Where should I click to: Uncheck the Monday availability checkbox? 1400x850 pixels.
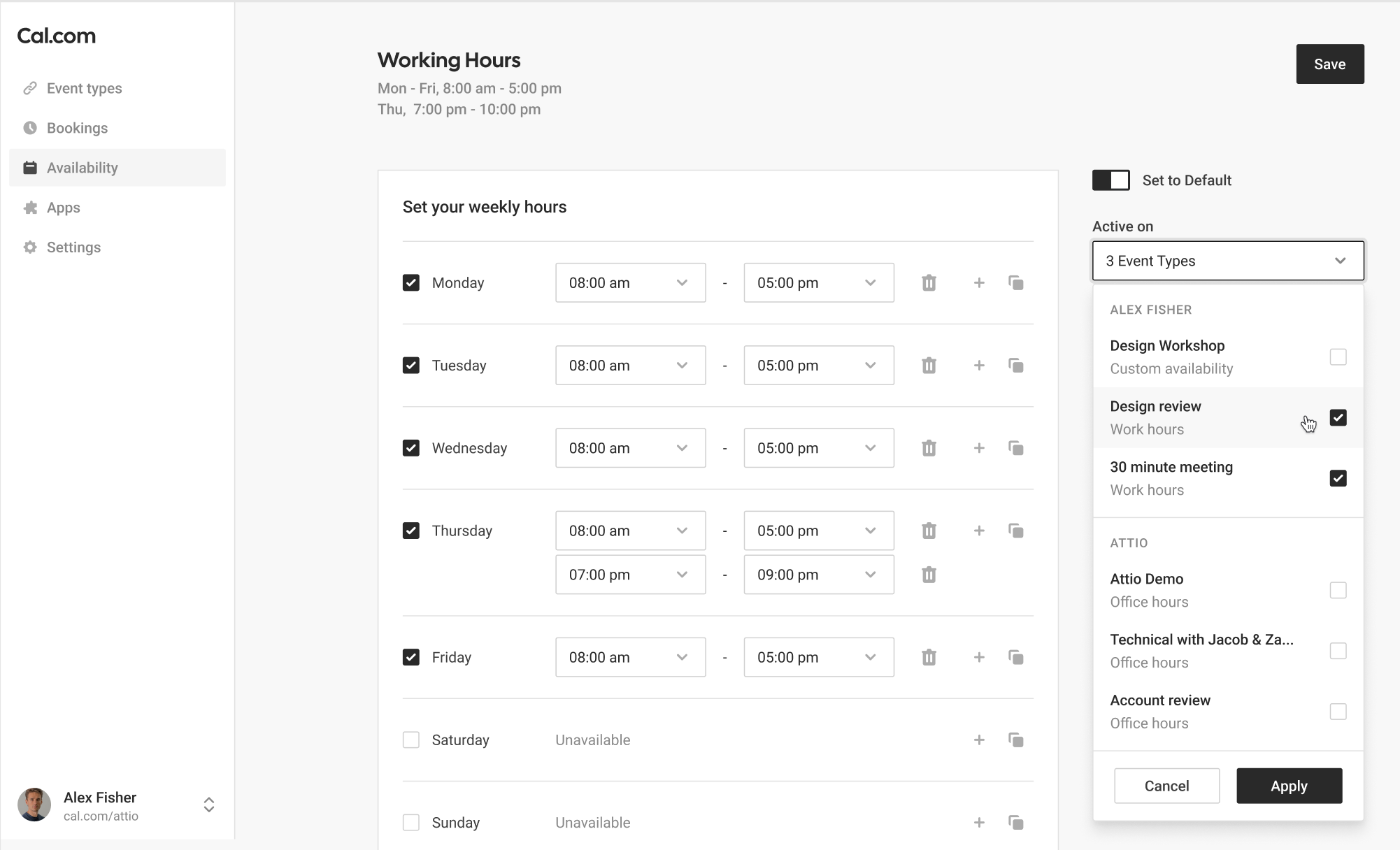click(x=410, y=282)
